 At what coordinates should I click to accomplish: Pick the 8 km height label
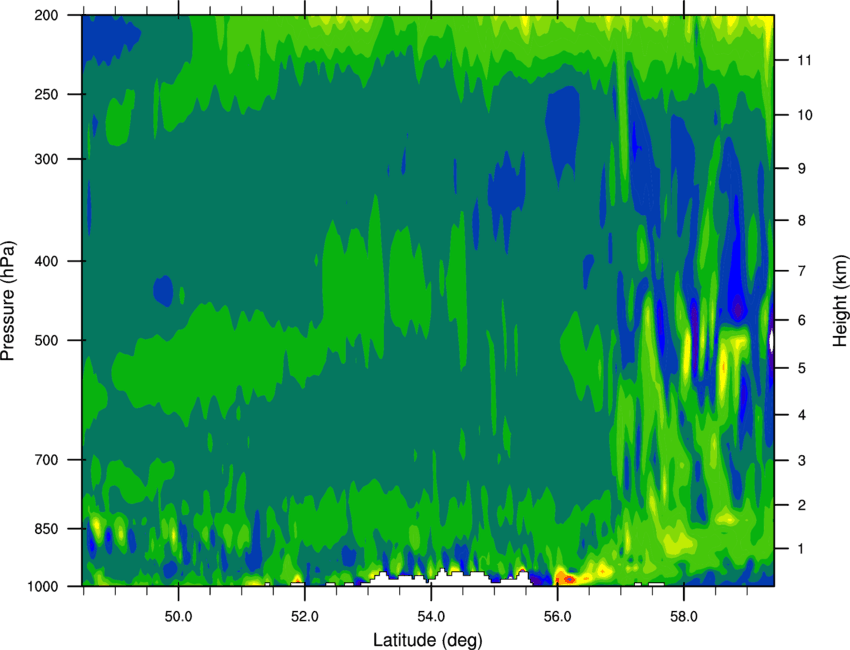tap(802, 221)
